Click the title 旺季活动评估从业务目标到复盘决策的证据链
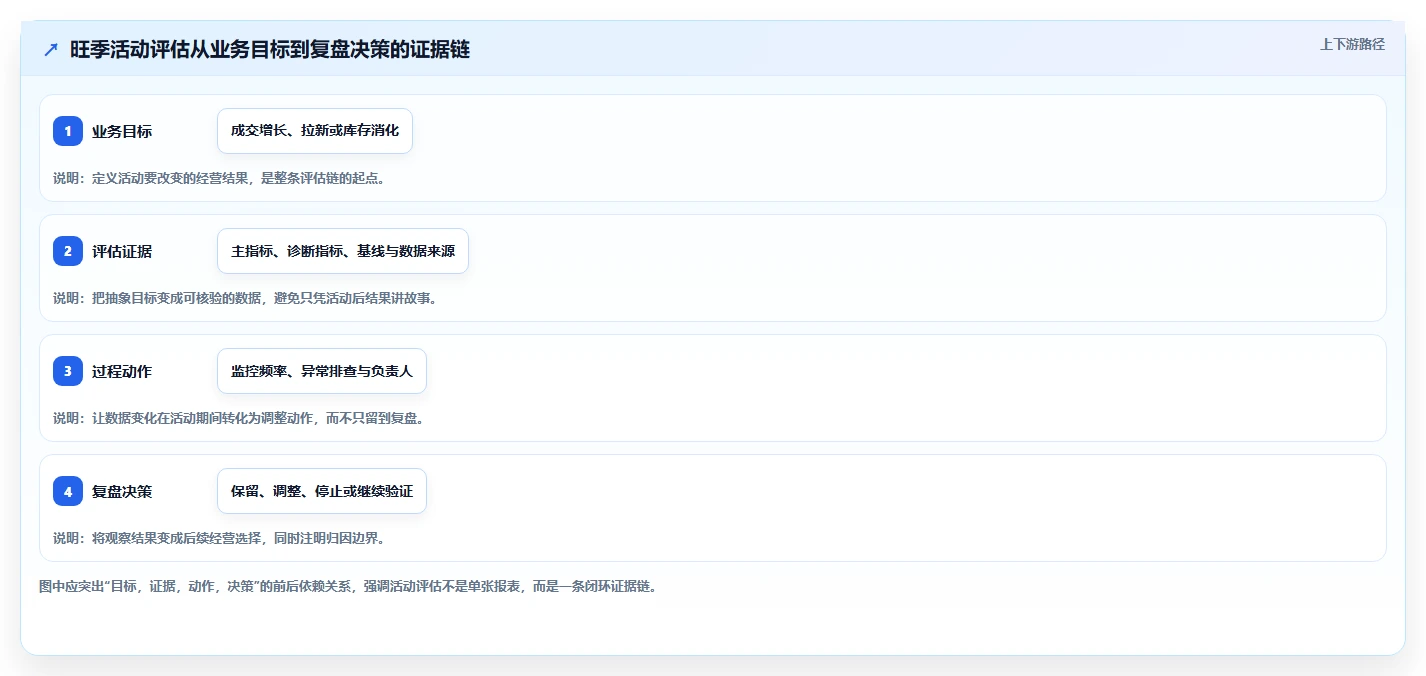Image resolution: width=1426 pixels, height=676 pixels. click(270, 50)
